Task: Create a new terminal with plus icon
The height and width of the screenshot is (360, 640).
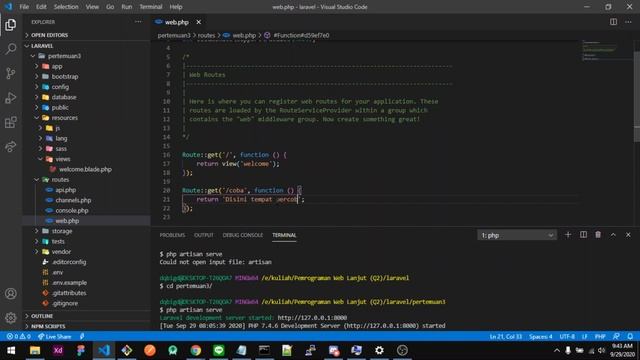Action: [568, 235]
